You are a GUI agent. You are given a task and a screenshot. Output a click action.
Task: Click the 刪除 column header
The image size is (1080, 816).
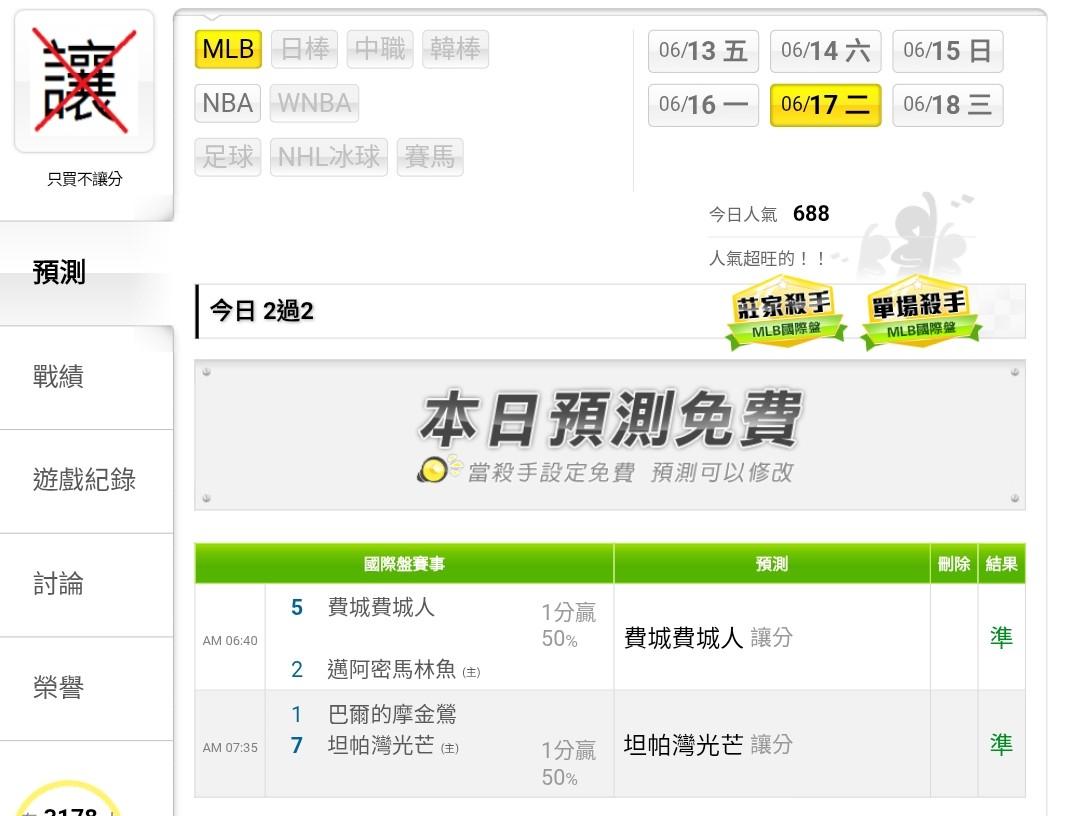tap(954, 564)
